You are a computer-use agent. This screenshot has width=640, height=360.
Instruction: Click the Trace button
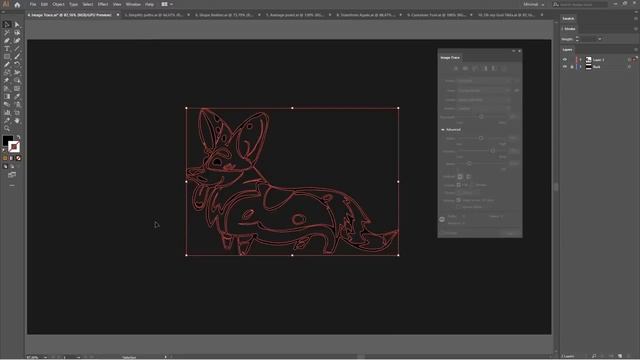510,233
